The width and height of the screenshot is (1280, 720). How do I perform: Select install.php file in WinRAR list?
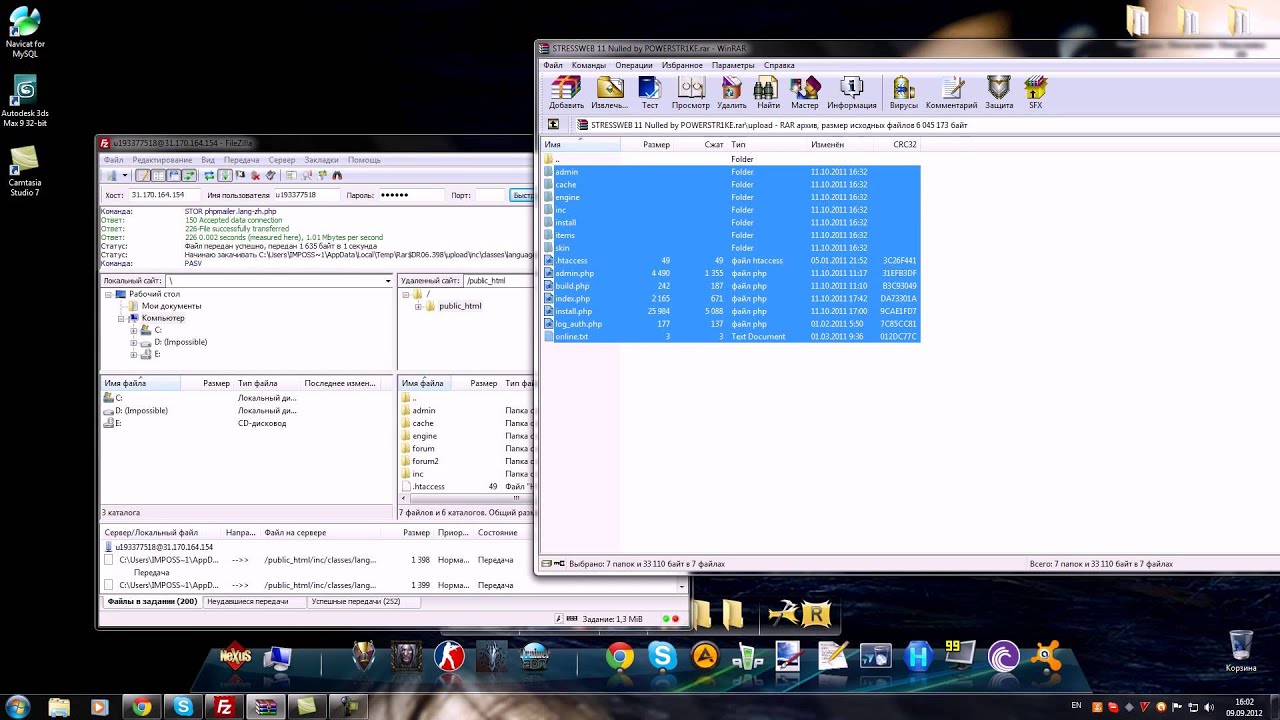tap(573, 311)
